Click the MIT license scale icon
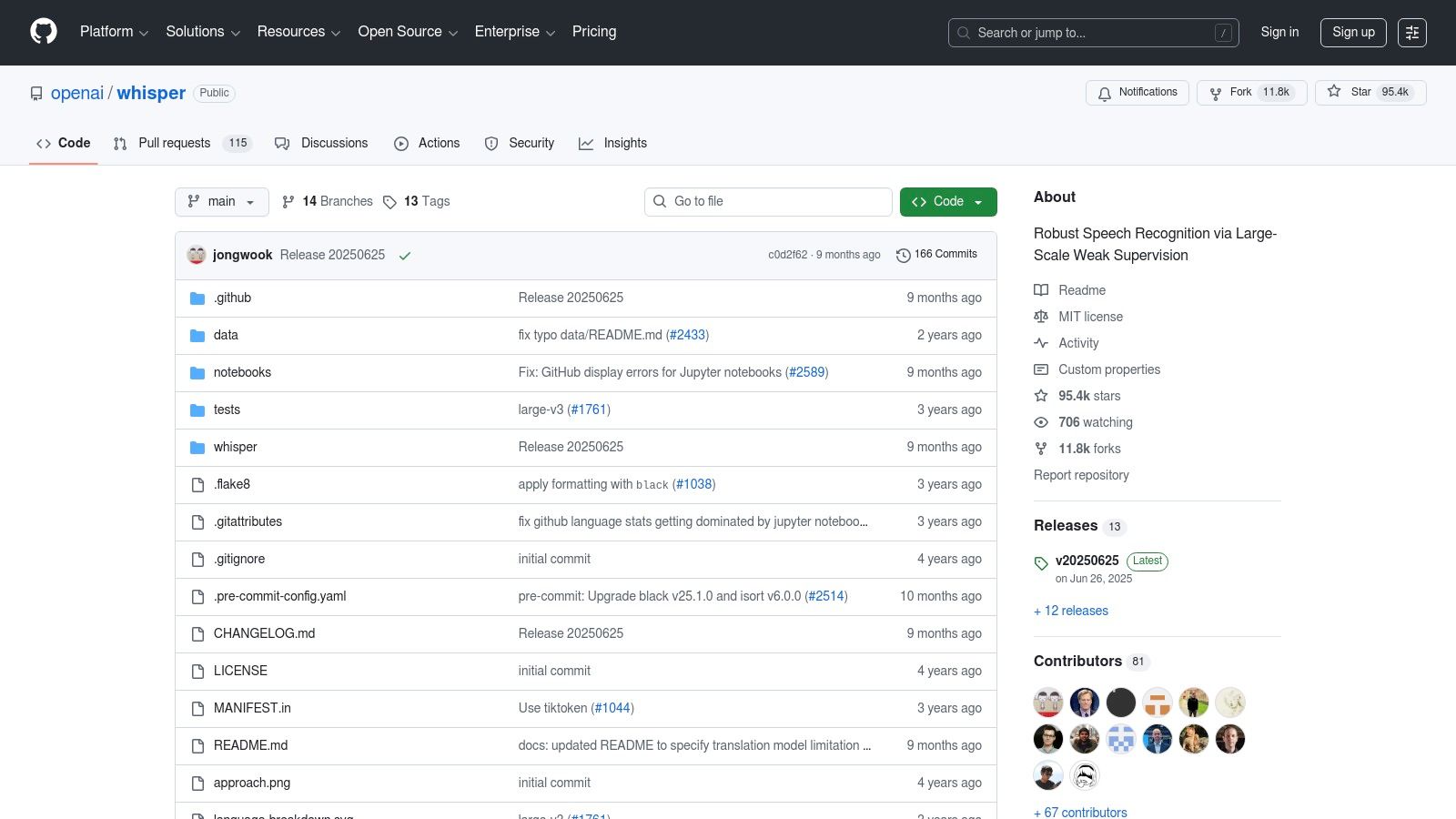The height and width of the screenshot is (819, 1456). pos(1041,317)
